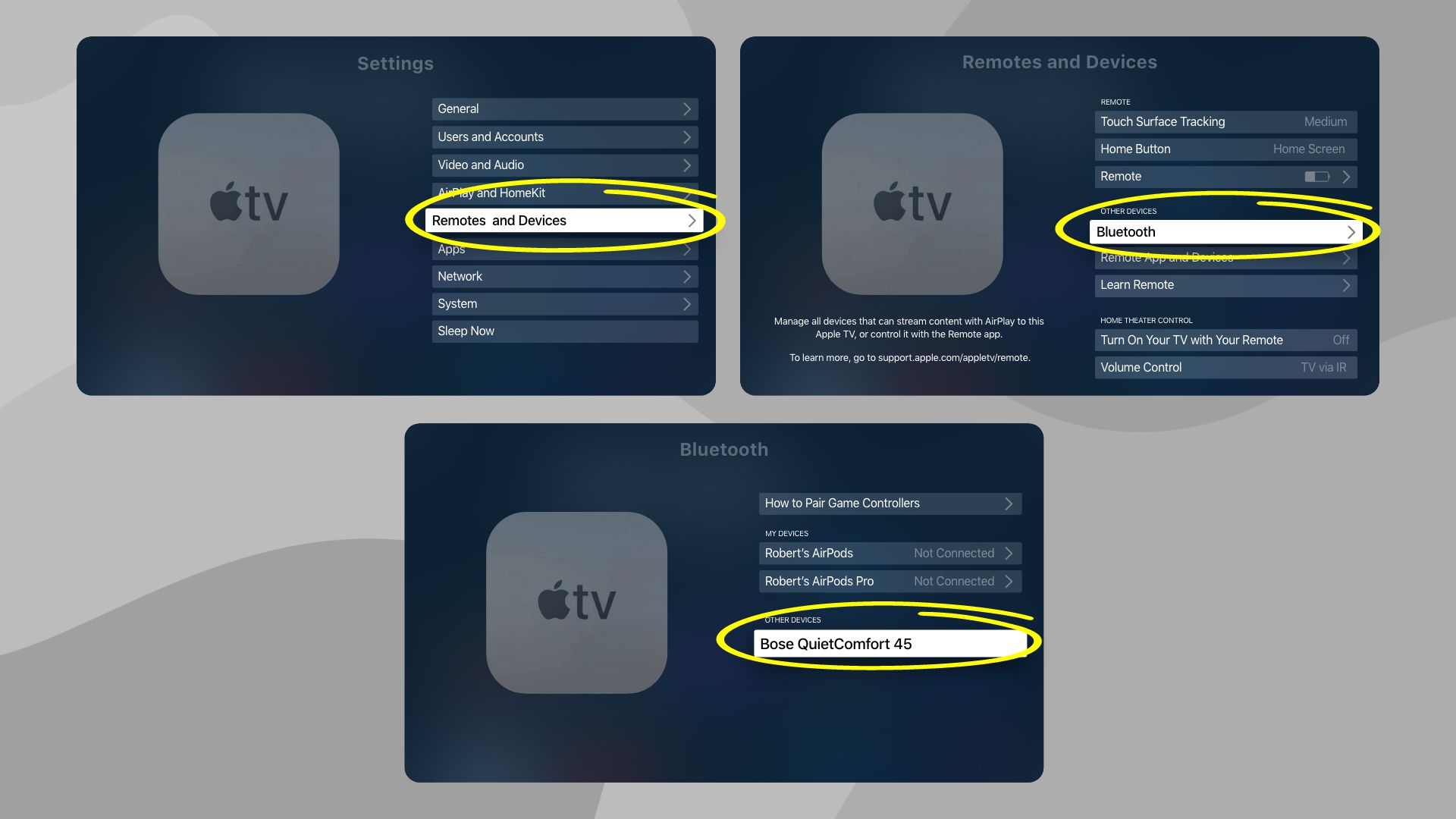This screenshot has width=1456, height=819.
Task: Navigate to Users and Accounts
Action: point(564,136)
